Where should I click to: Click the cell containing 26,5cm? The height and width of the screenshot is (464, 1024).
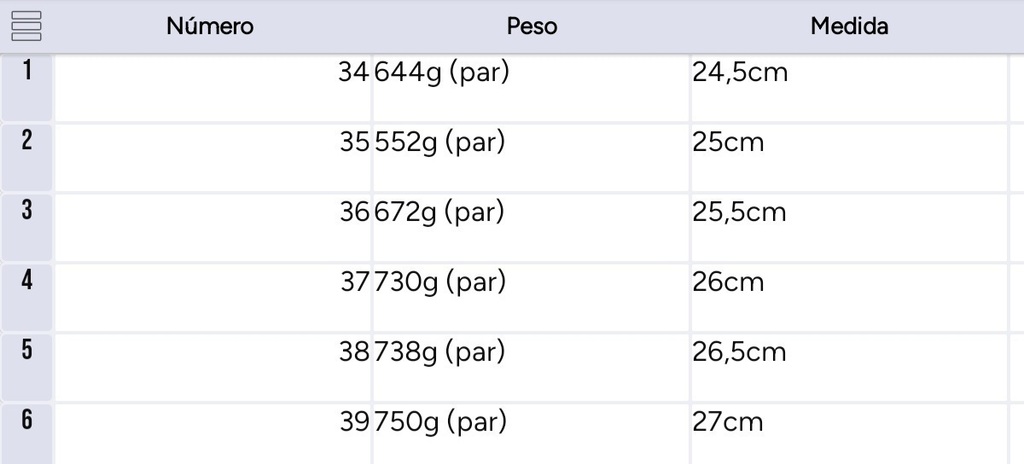[849, 367]
